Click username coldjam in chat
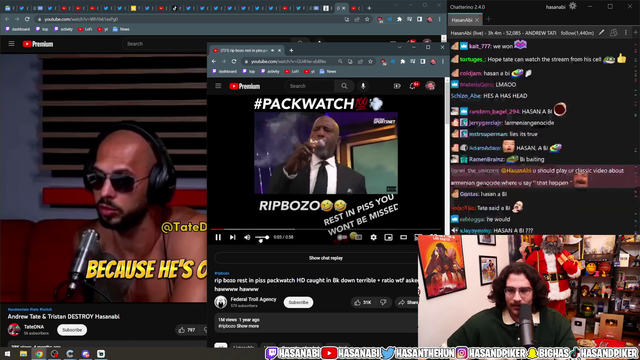The width and height of the screenshot is (640, 360). [470, 73]
